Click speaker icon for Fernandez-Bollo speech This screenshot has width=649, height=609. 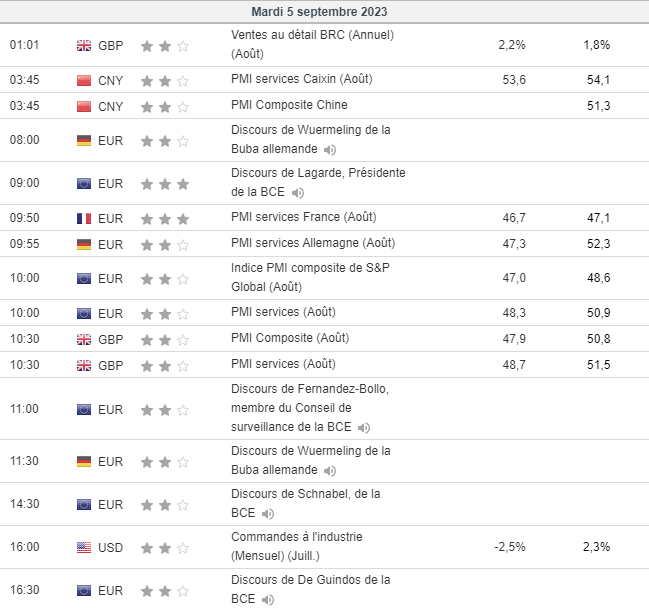[x=364, y=428]
